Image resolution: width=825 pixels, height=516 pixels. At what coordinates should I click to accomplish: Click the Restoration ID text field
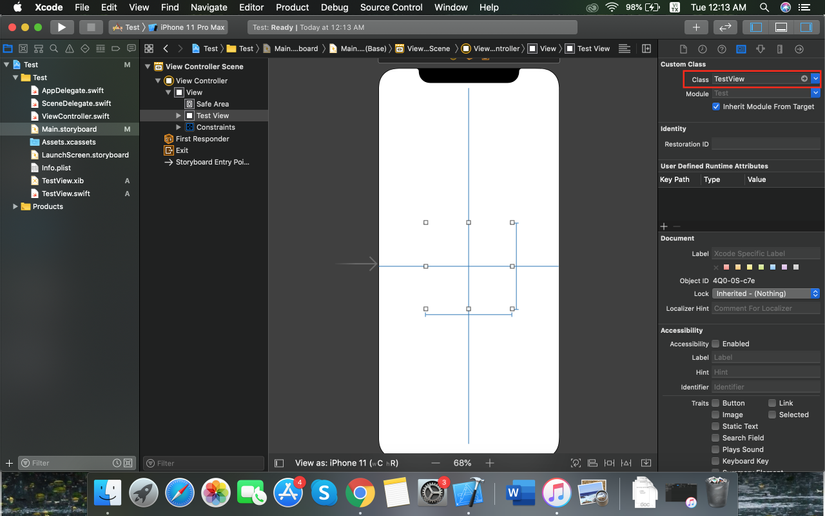766,144
